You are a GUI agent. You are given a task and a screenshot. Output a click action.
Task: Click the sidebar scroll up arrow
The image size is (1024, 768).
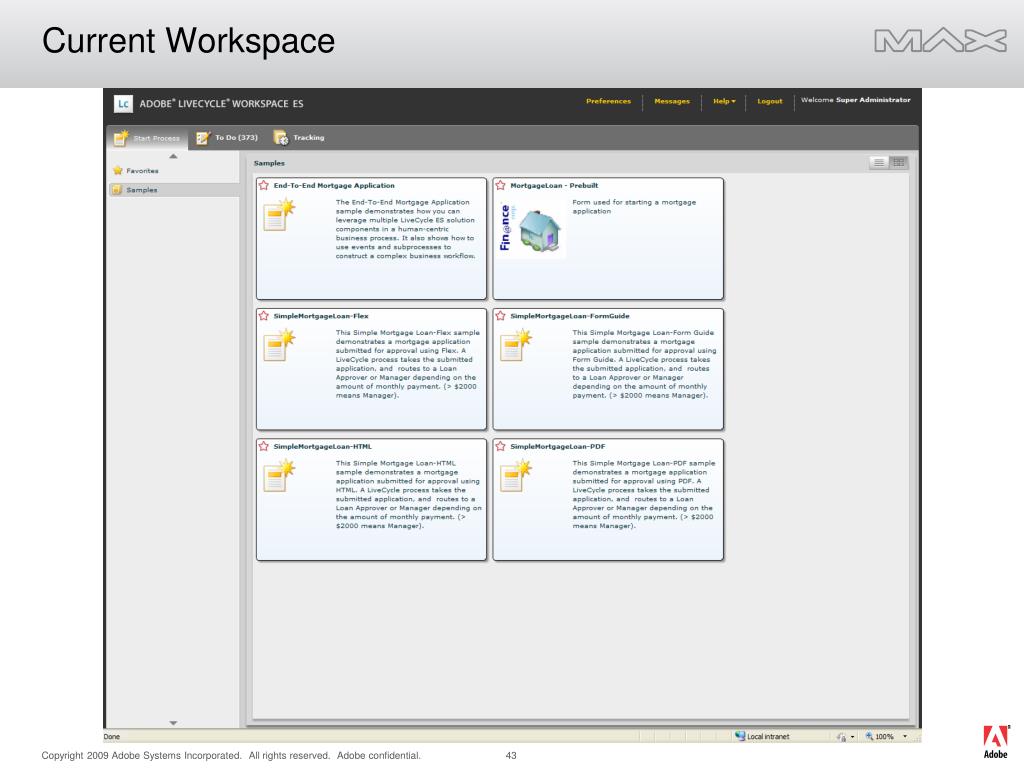173,156
